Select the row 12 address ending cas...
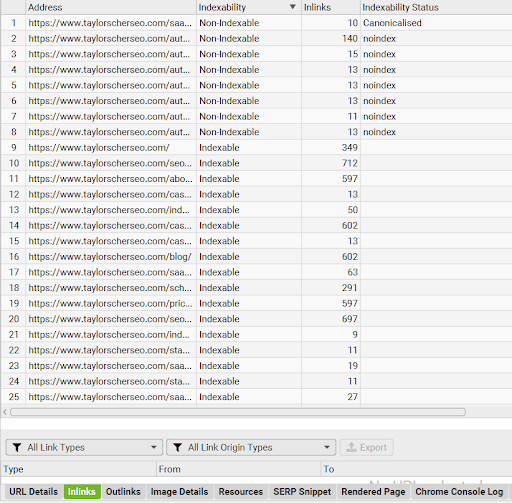This screenshot has height=503, width=512. click(x=110, y=194)
